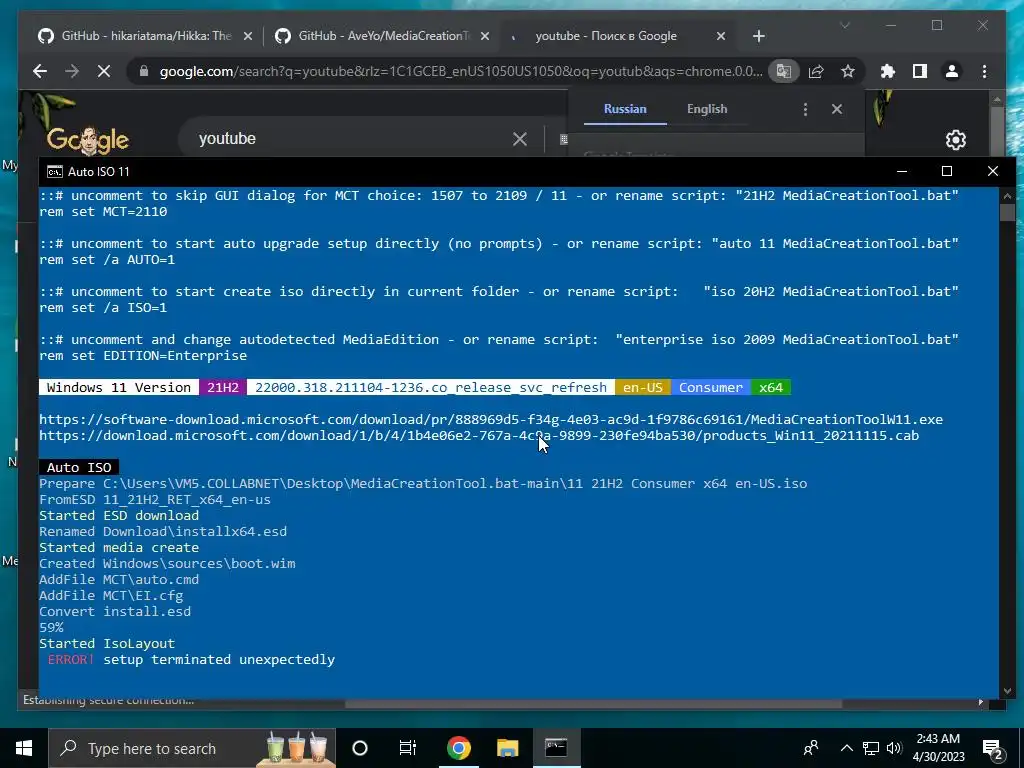1024x768 pixels.
Task: Open File Explorer from taskbar
Action: pyautogui.click(x=507, y=748)
